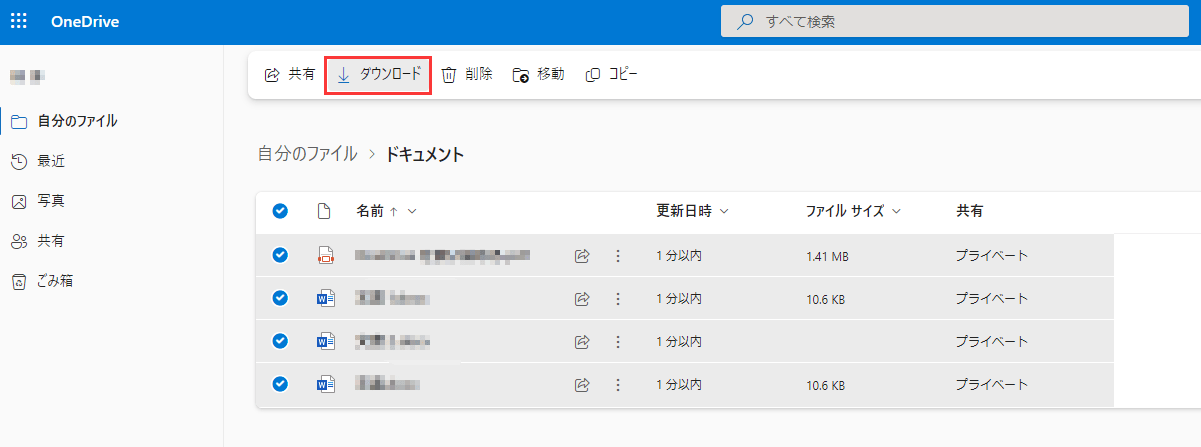Click the Word icon in the second row
Screen dimensions: 1201x447
coord(325,298)
